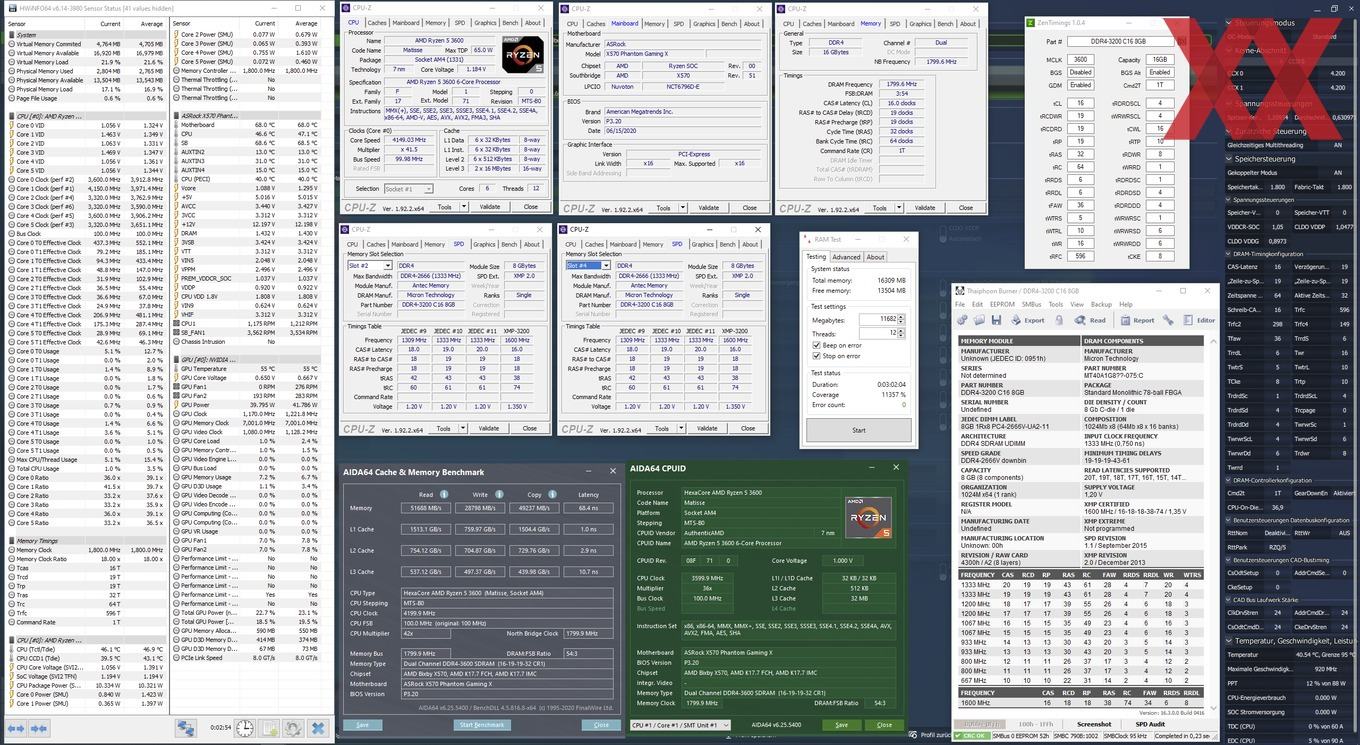This screenshot has height=745, width=1360.
Task: Open Thaiphoon Burner Editor toolbar button
Action: click(x=1199, y=320)
